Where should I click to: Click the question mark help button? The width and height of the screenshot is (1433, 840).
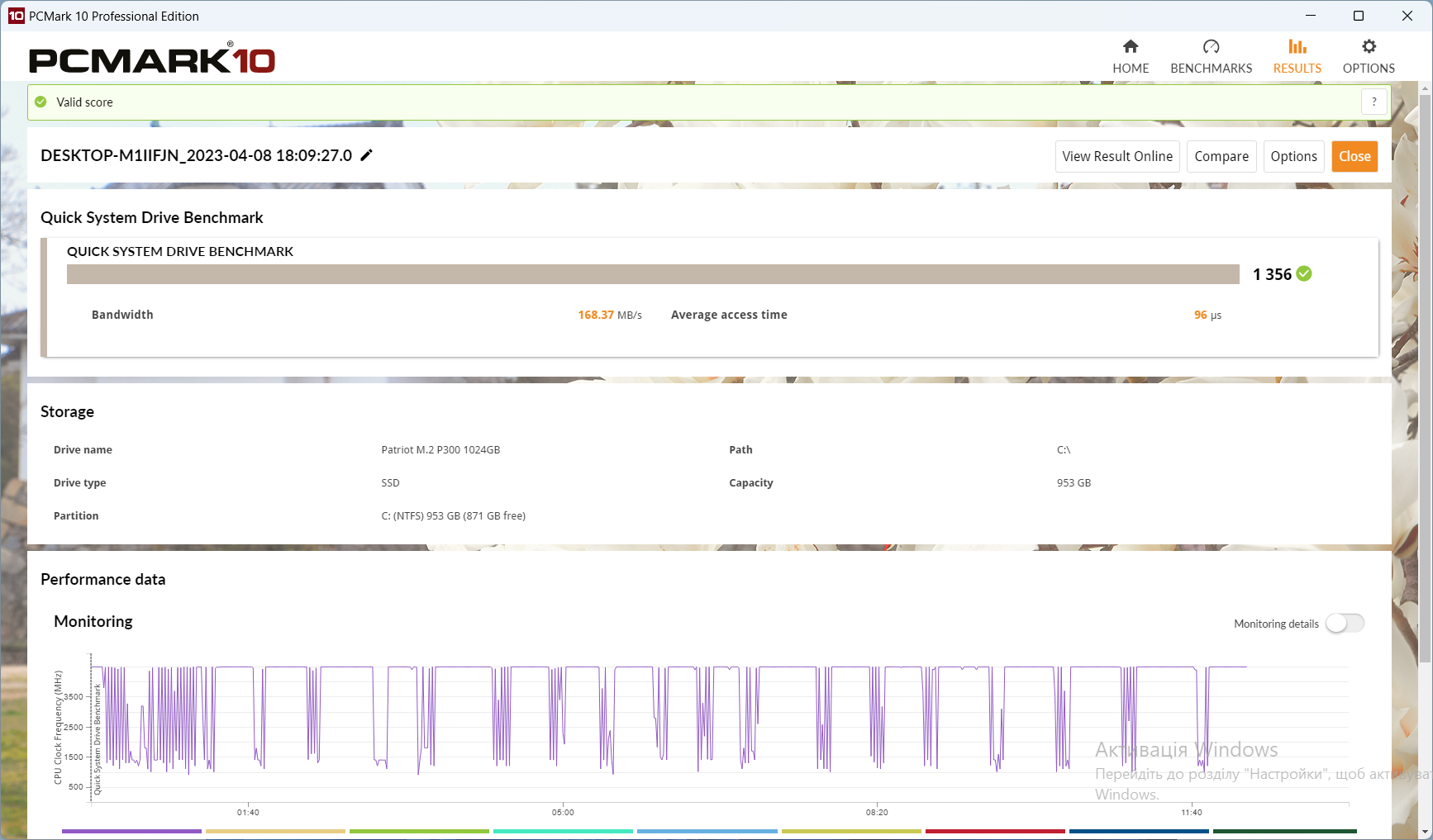(1373, 102)
